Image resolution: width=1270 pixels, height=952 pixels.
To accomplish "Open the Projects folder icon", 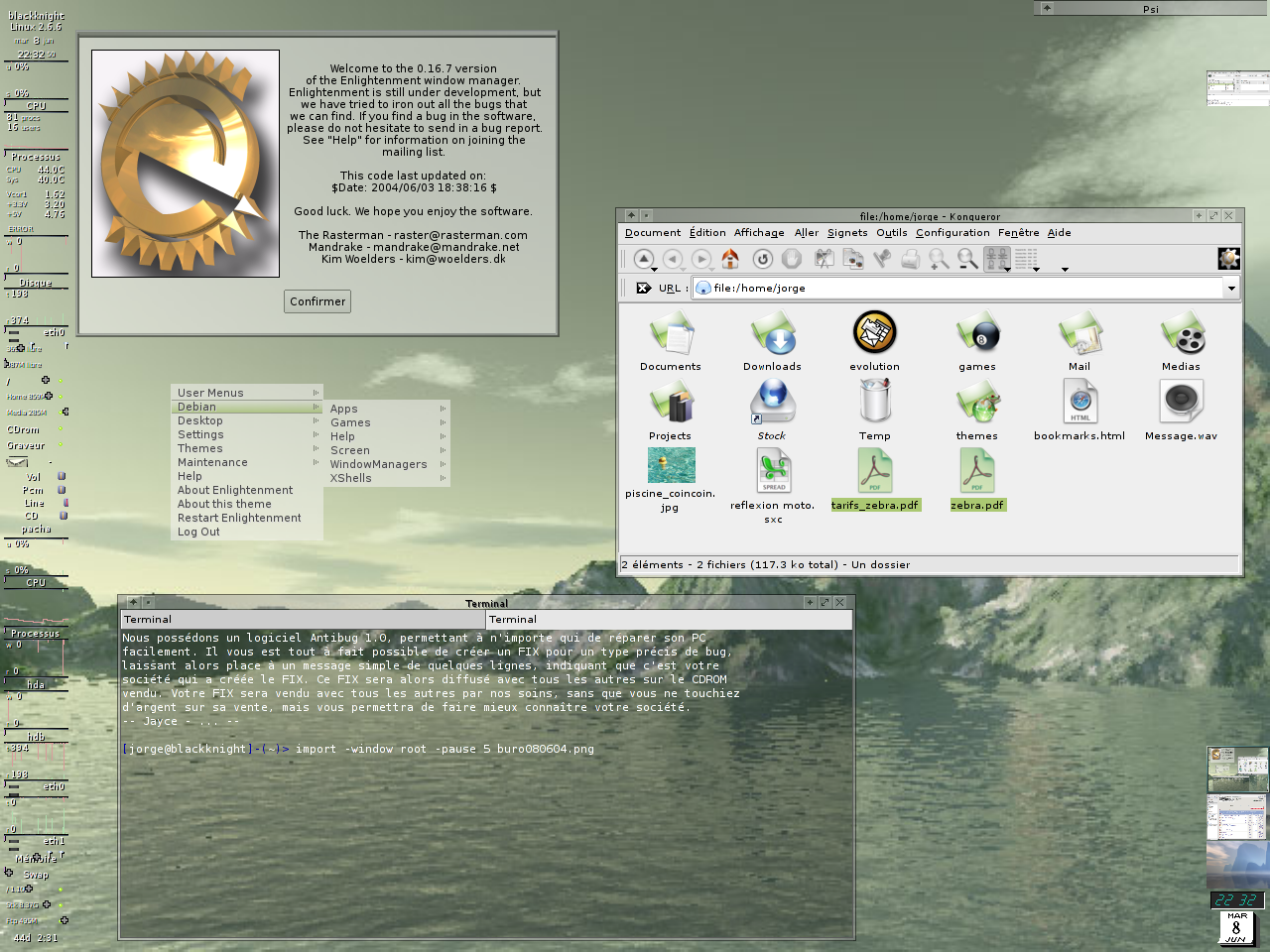I will tap(671, 403).
